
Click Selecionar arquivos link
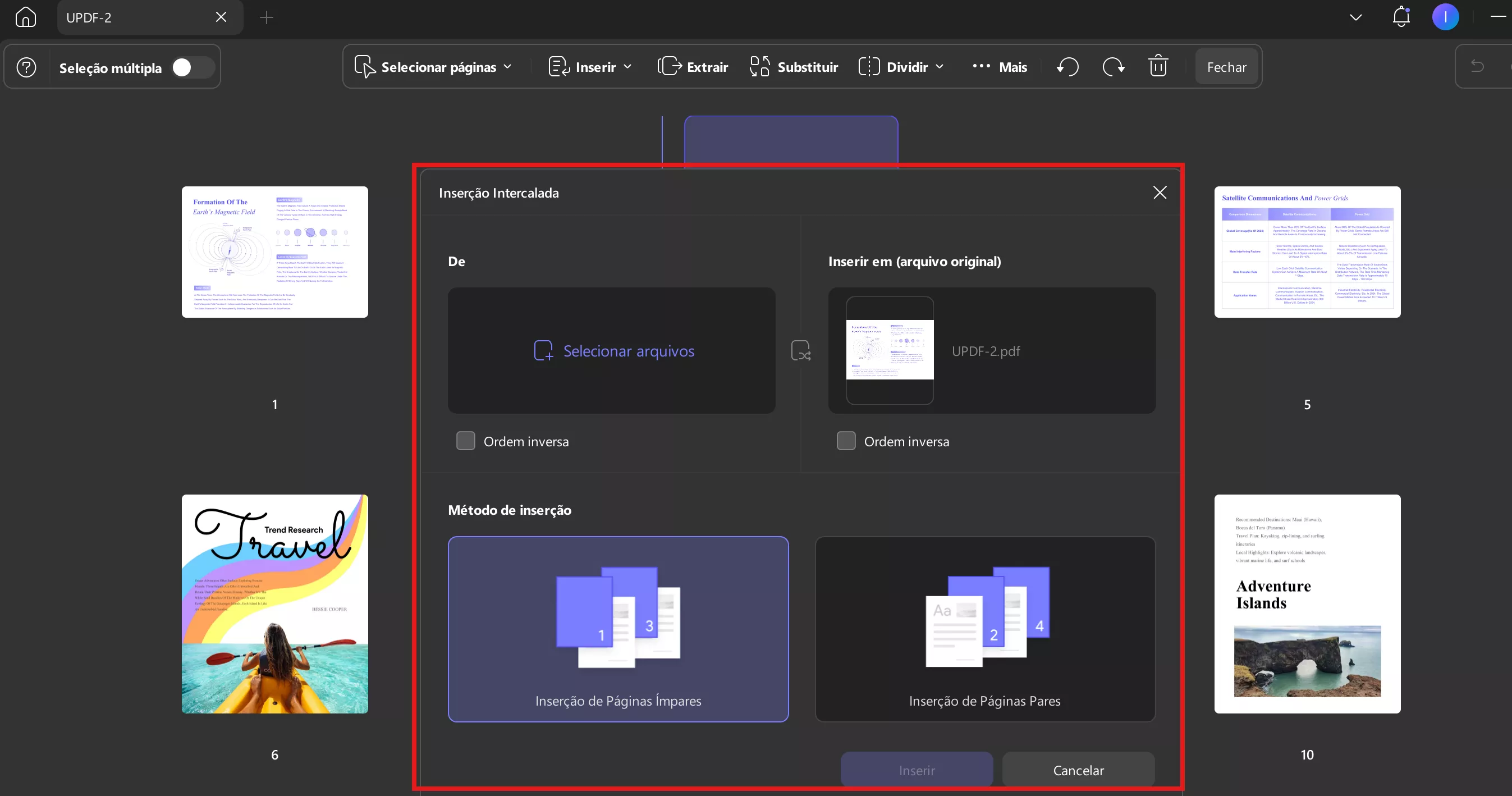click(613, 351)
